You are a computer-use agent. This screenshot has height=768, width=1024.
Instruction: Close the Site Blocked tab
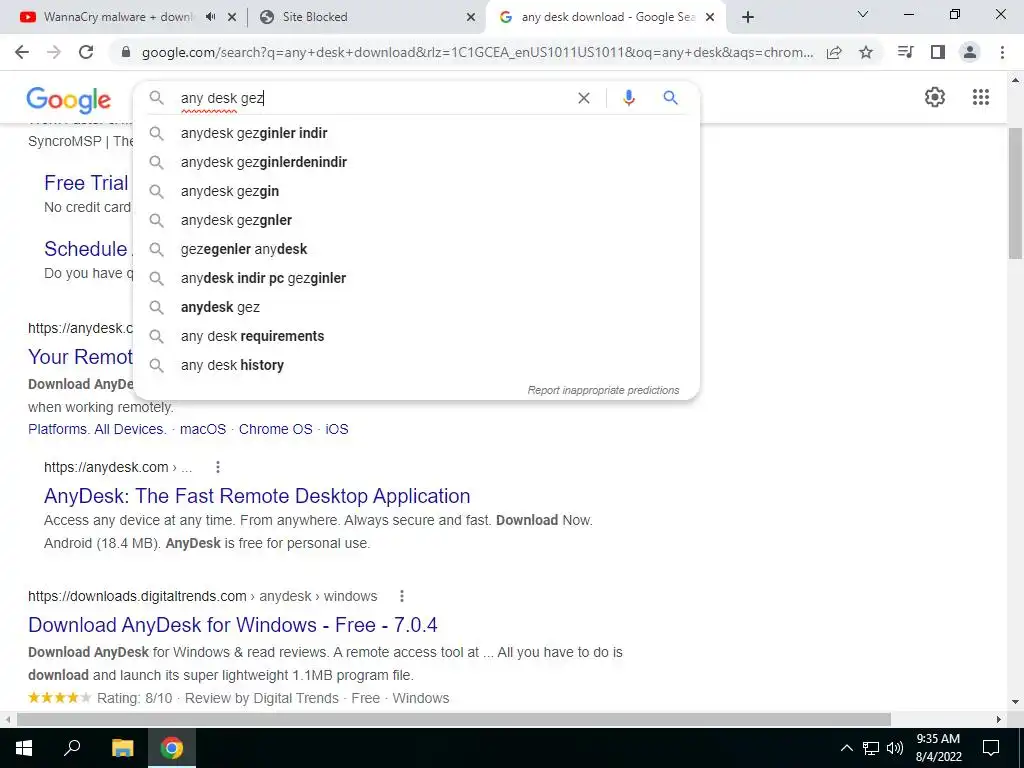[x=471, y=18]
